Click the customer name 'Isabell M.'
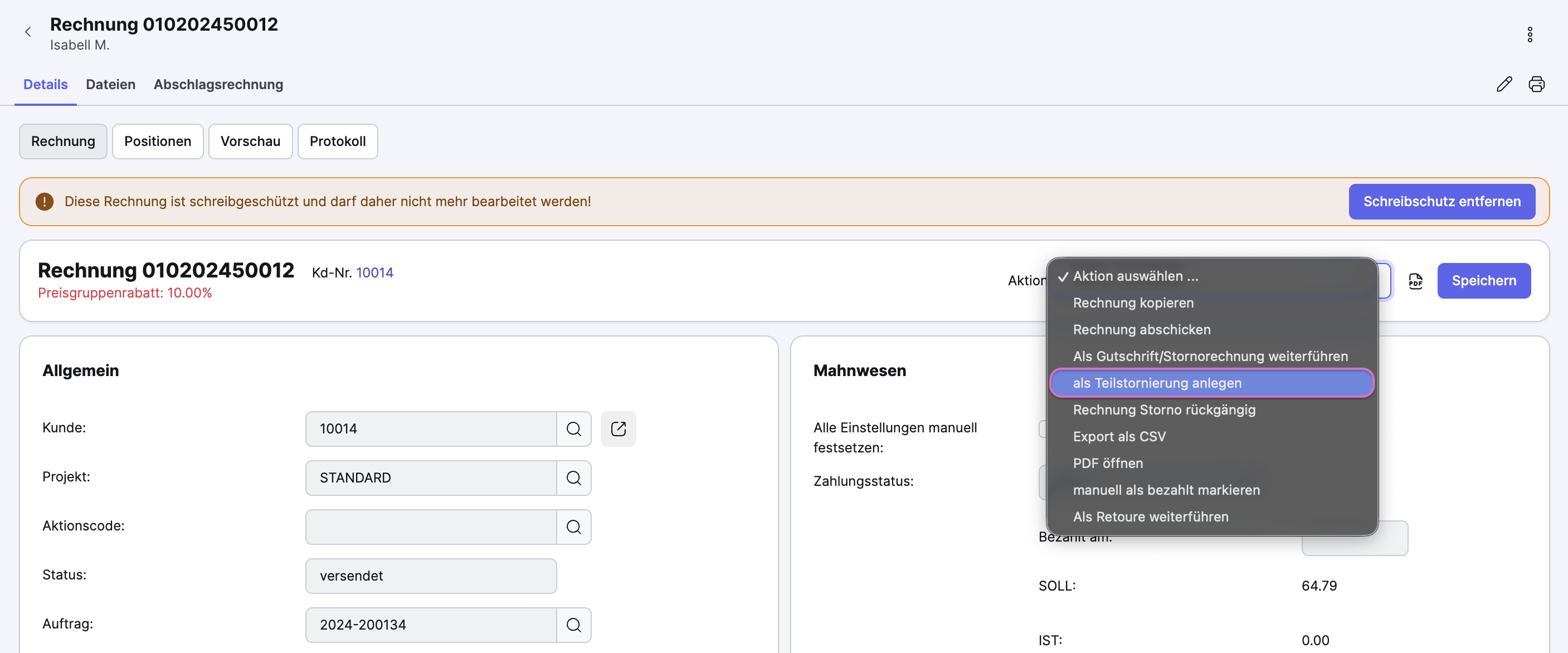 (x=80, y=46)
